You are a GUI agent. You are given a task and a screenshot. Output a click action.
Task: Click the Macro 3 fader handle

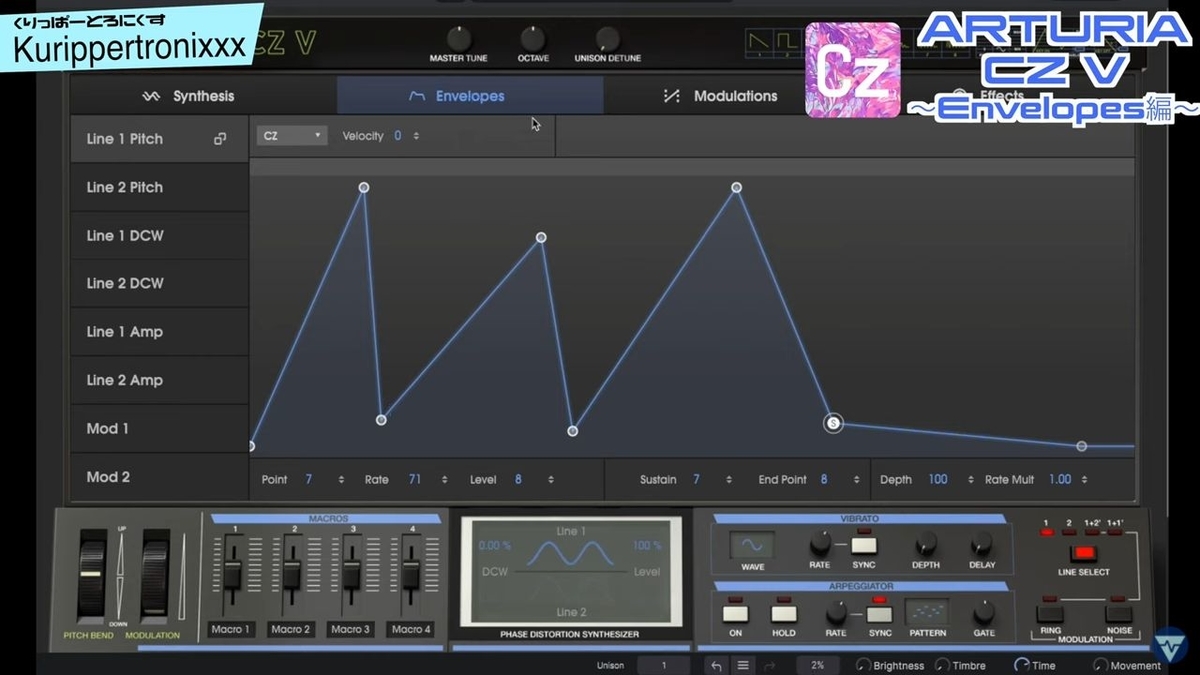click(x=352, y=575)
